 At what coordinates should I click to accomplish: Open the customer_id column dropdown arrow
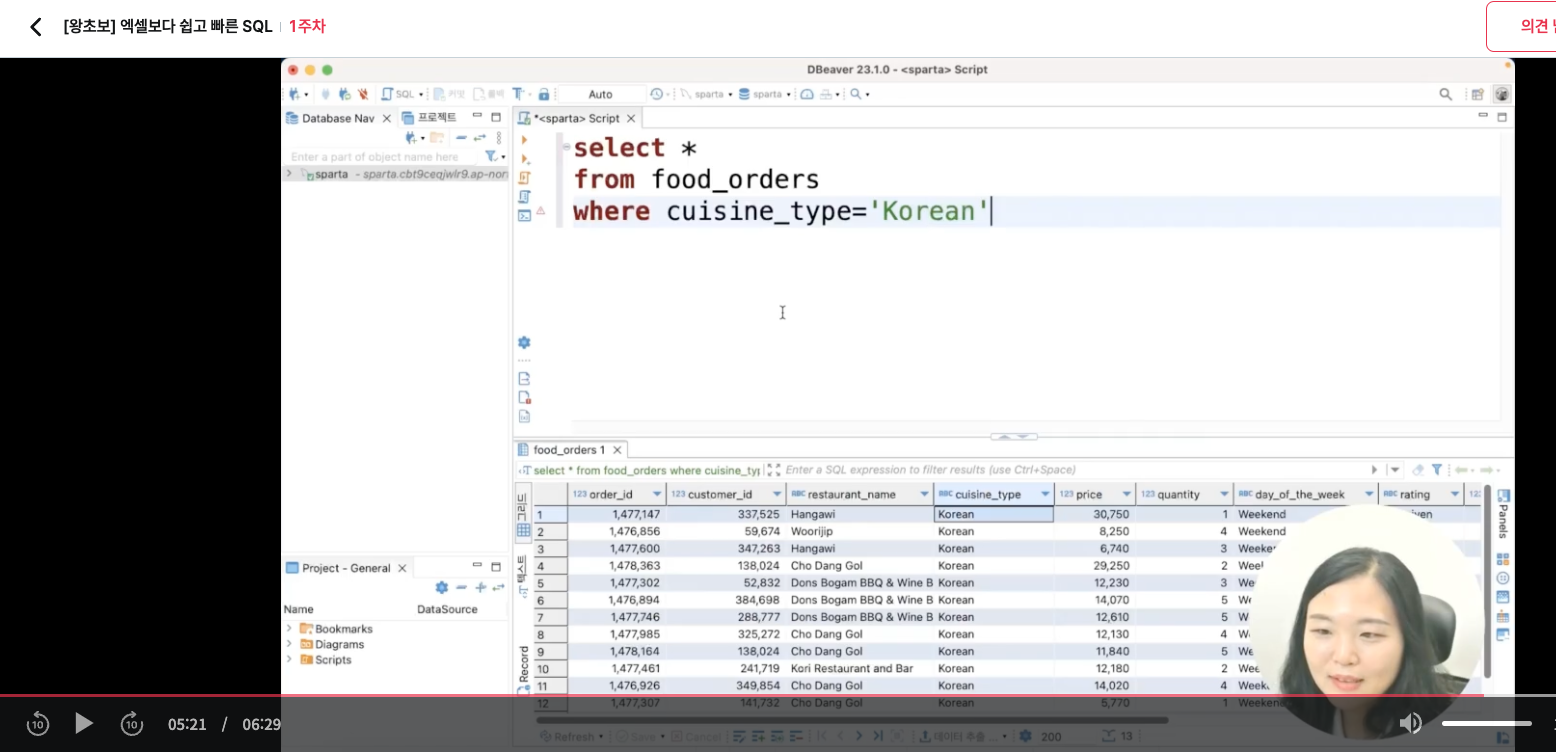[x=777, y=494]
